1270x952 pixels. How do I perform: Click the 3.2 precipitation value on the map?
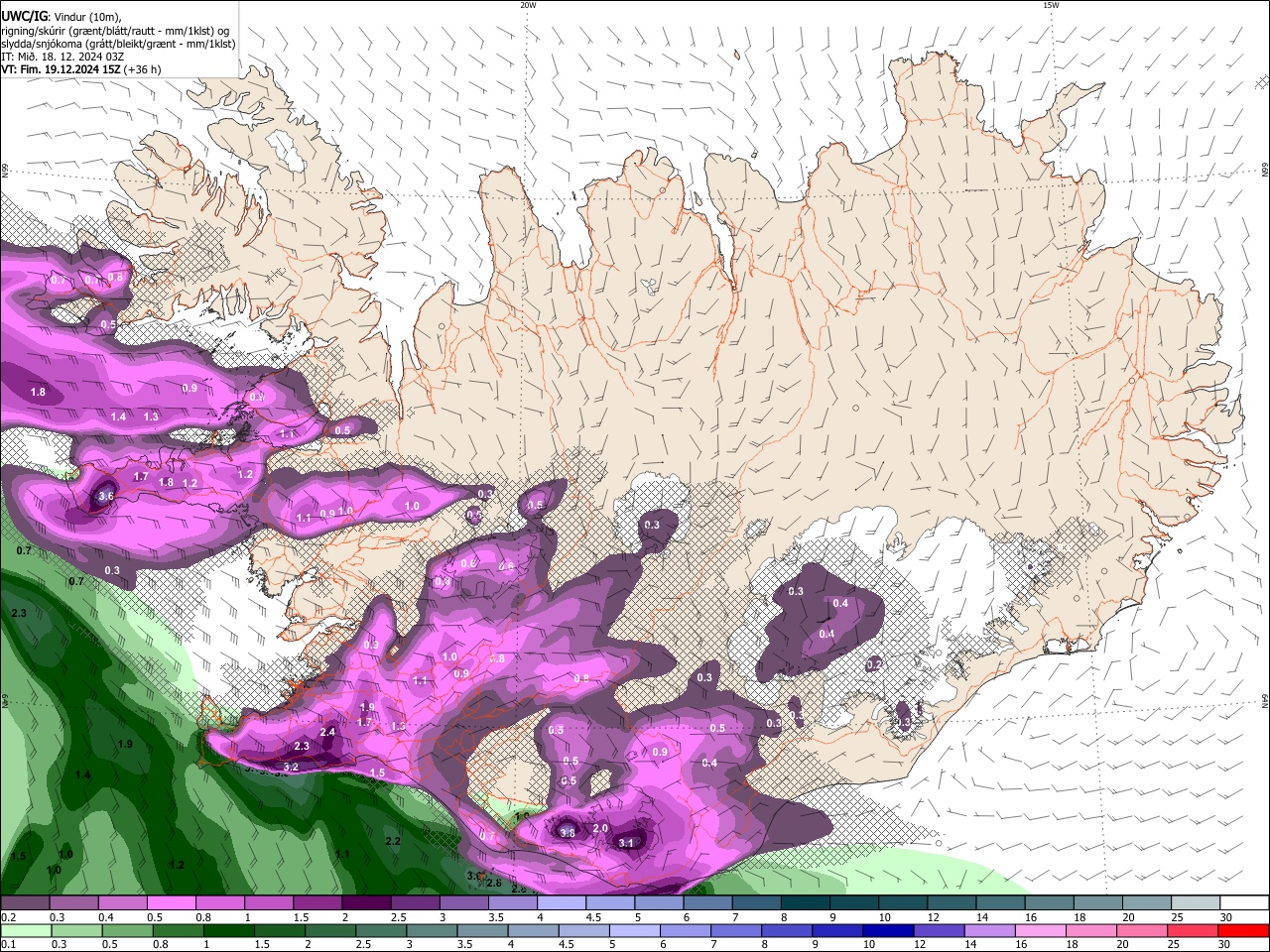point(291,767)
